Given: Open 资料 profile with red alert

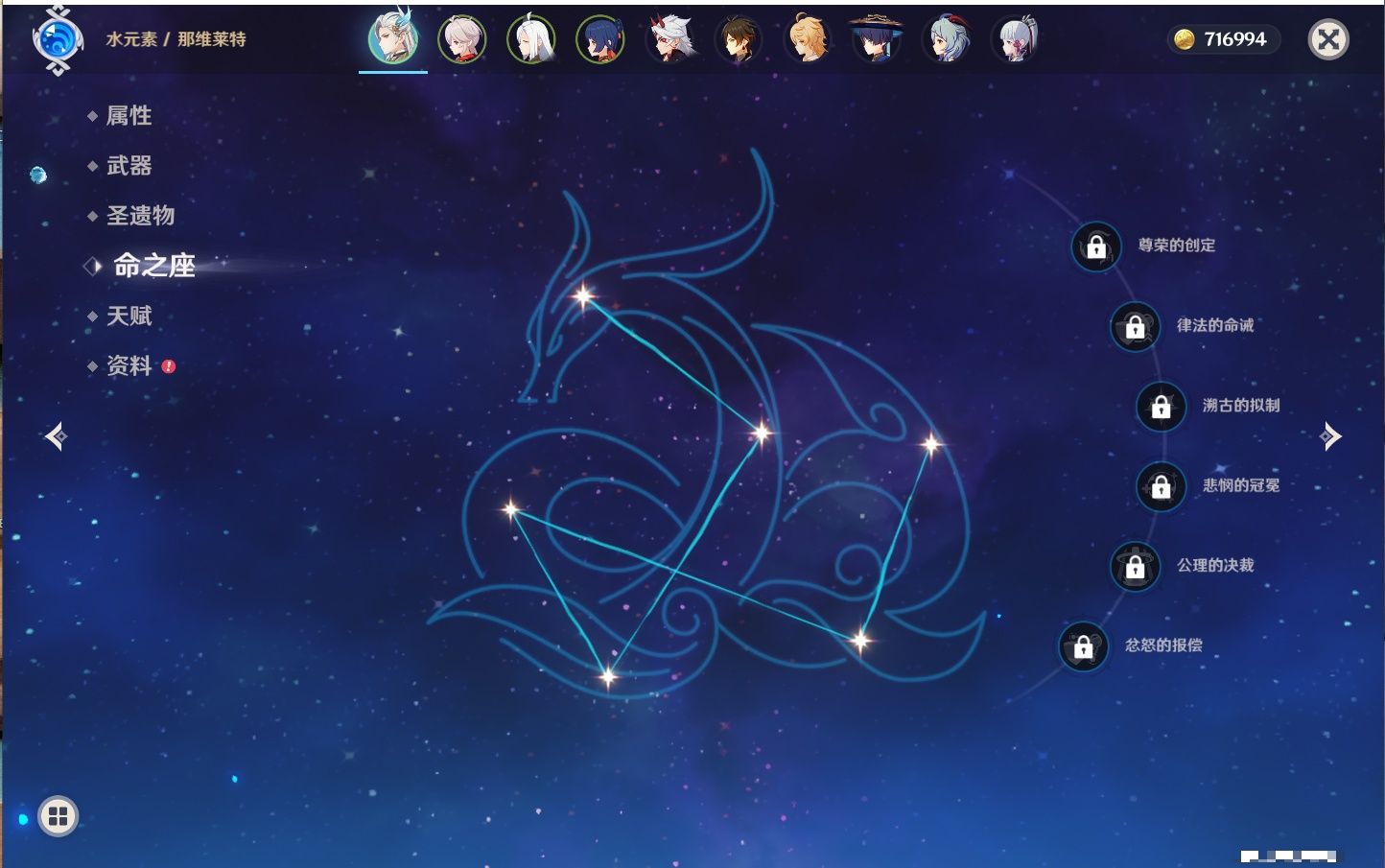Looking at the screenshot, I should pos(129,365).
